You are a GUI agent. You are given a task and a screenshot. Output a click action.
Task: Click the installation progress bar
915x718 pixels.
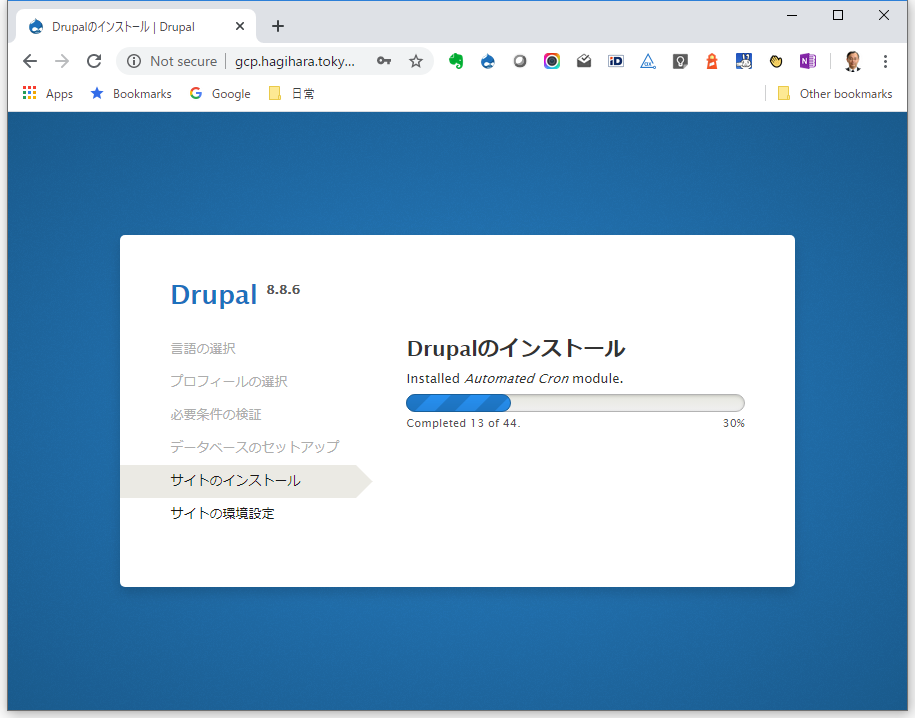(x=575, y=403)
